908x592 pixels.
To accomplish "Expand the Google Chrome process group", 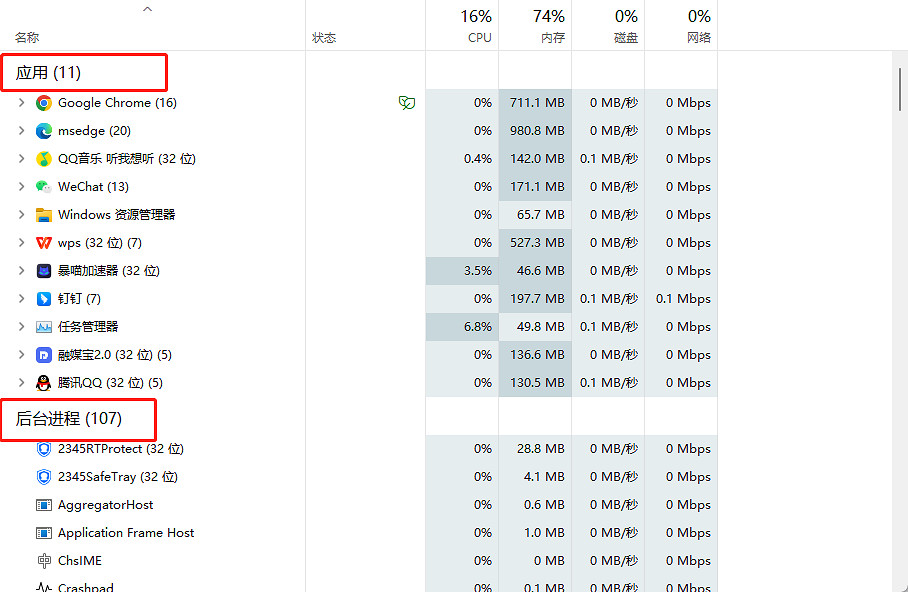I will click(x=21, y=103).
